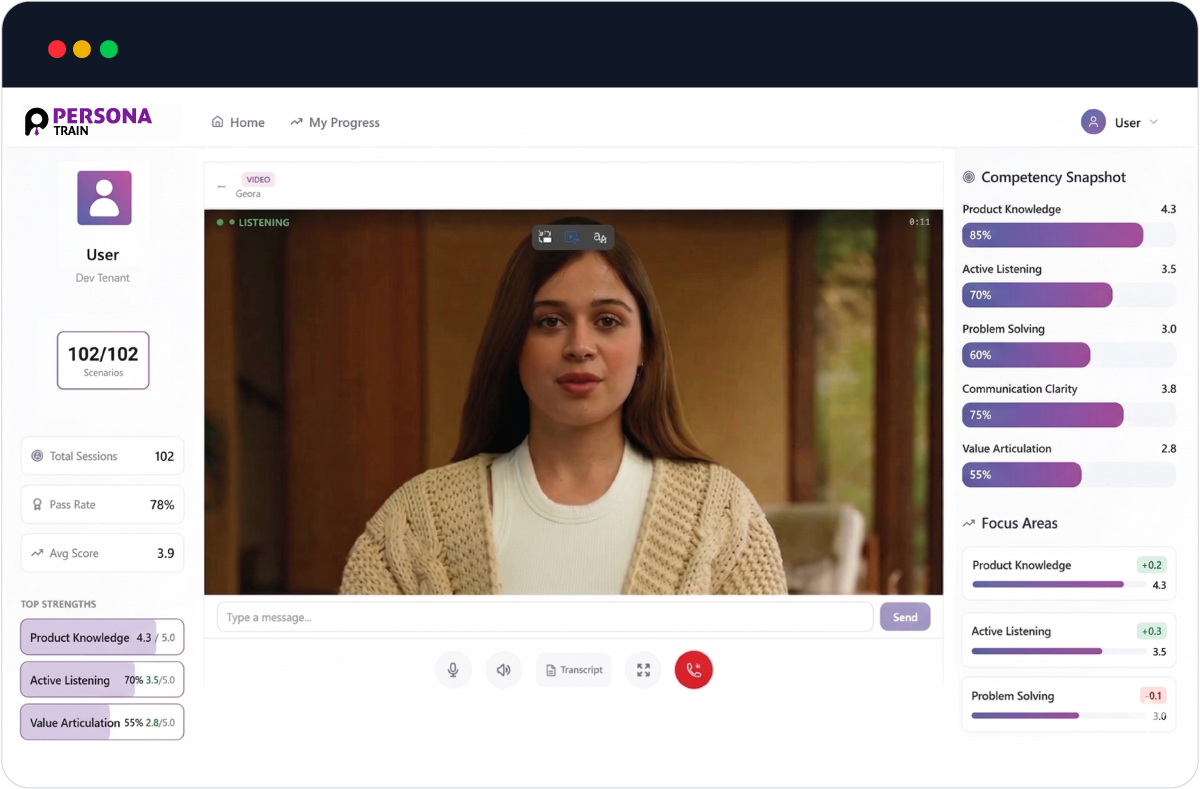Click the user avatar icon in header
Screen dimensions: 1200x789
click(x=1093, y=122)
